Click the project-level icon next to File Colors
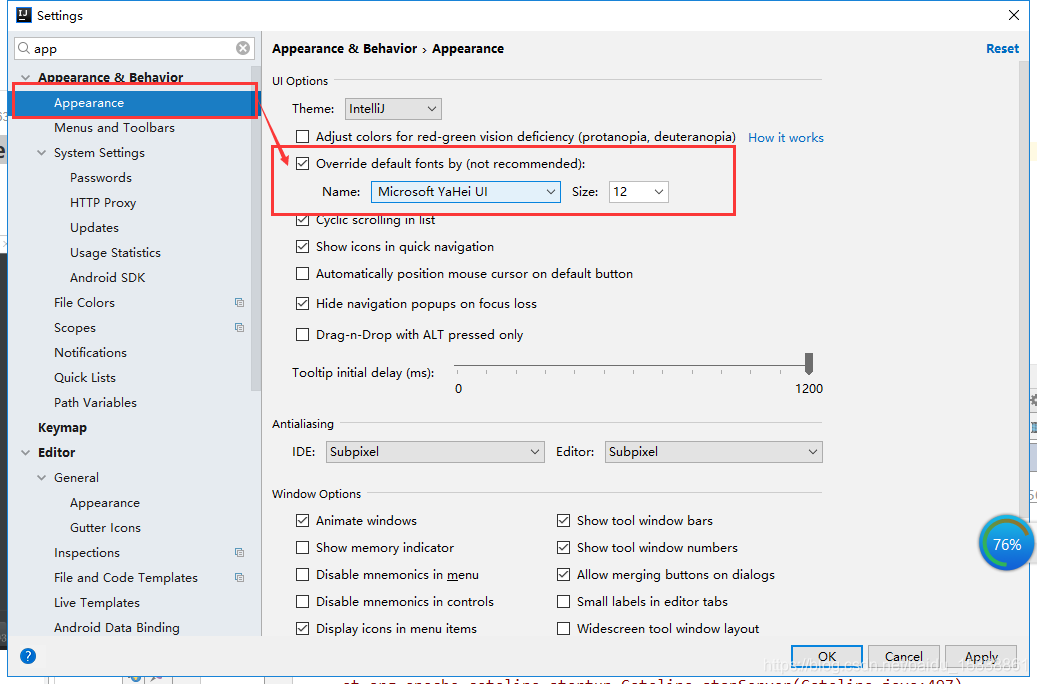This screenshot has height=684, width=1037. point(239,302)
